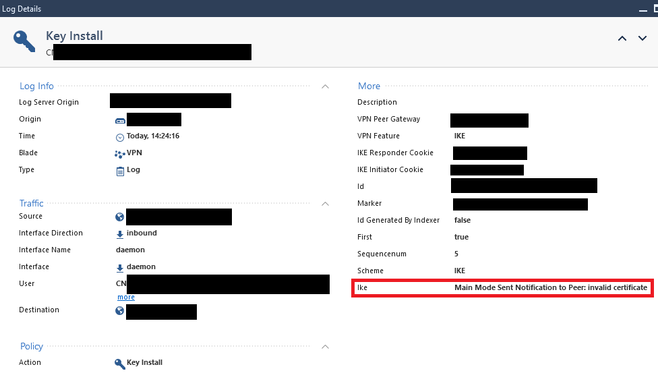658x386 pixels.
Task: Select the Blade value 'VPN'
Action: point(134,153)
